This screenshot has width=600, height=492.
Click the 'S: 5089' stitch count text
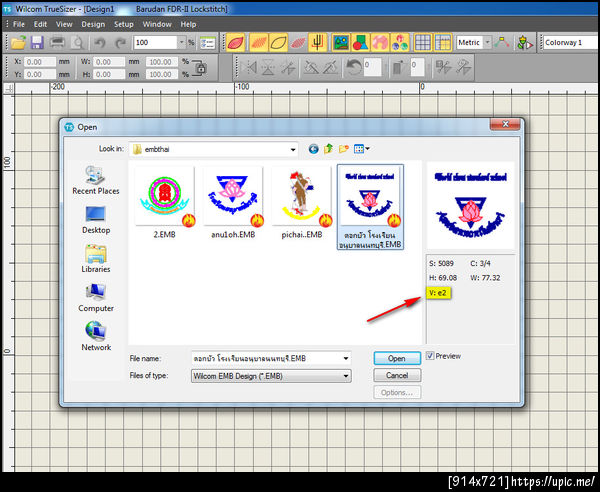[x=441, y=263]
